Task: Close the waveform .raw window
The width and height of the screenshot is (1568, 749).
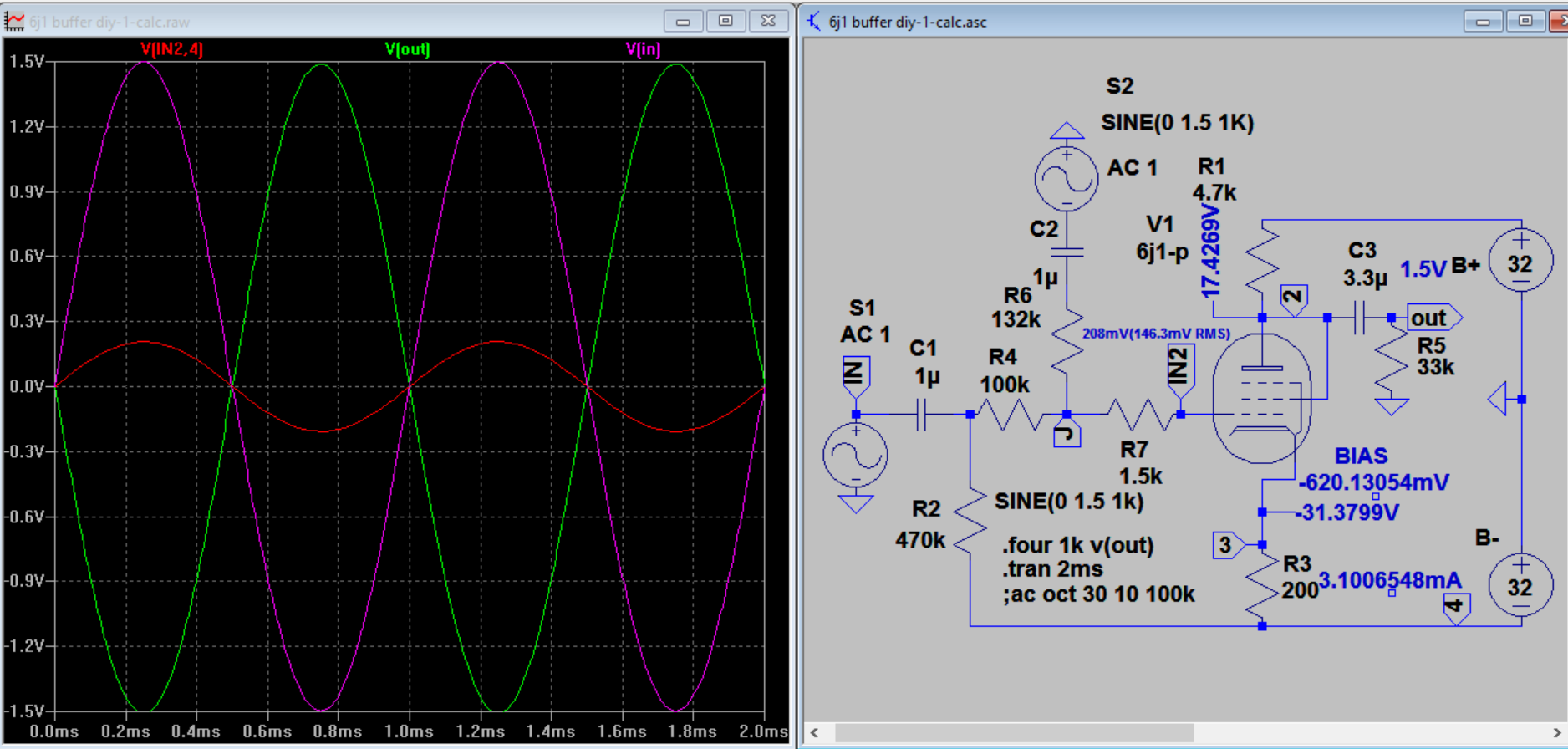Action: tap(768, 21)
